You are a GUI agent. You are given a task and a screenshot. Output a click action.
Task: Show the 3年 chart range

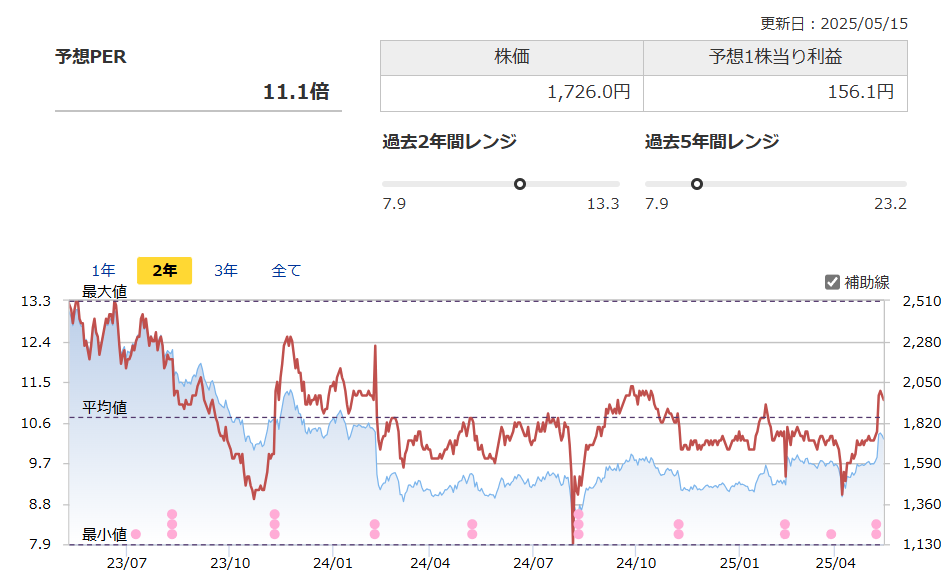point(225,270)
